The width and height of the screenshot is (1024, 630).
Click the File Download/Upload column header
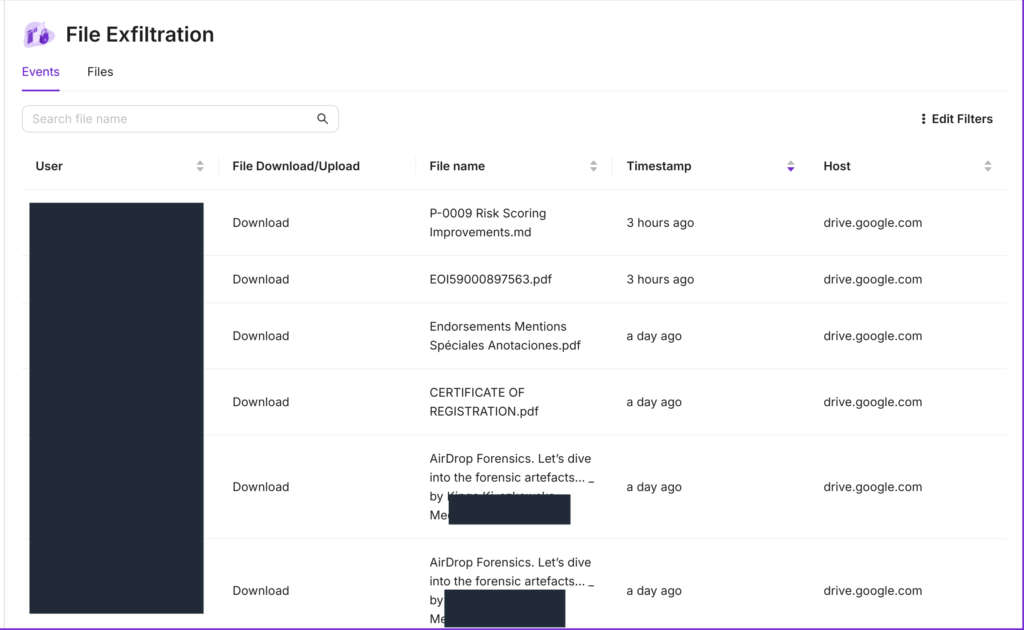[x=296, y=166]
